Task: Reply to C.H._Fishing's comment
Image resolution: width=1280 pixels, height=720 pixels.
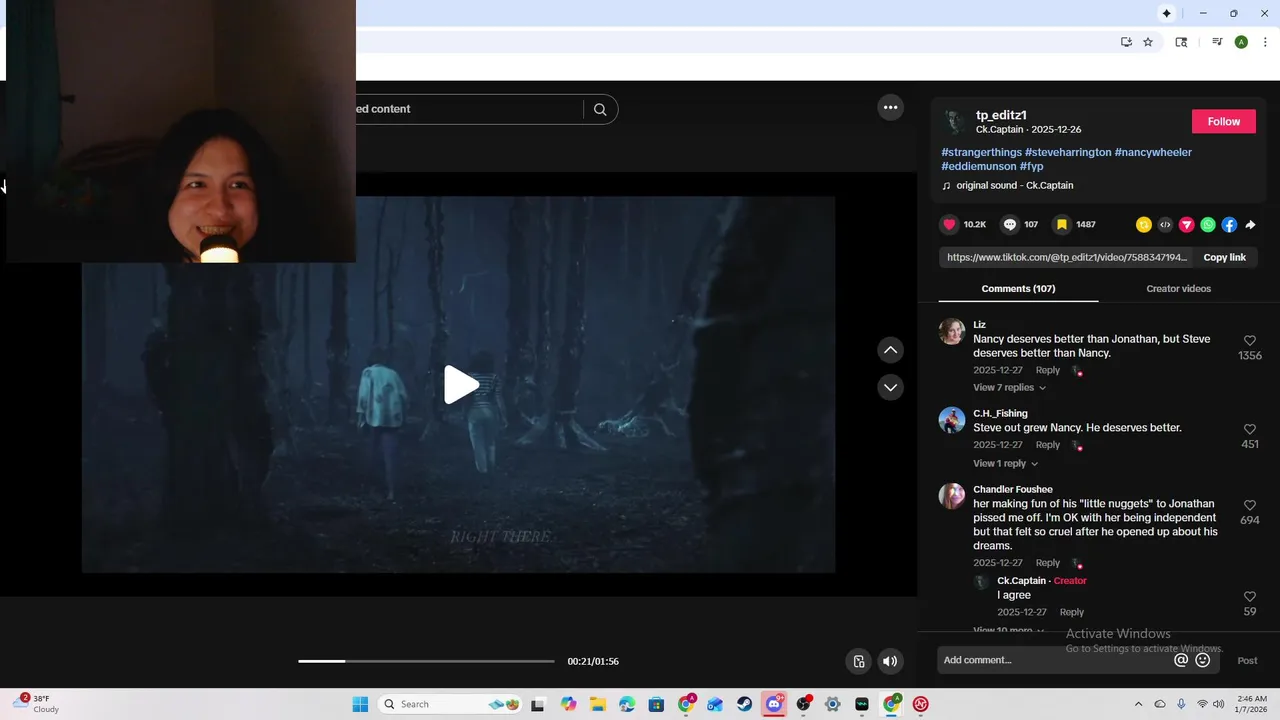Action: 1047,445
